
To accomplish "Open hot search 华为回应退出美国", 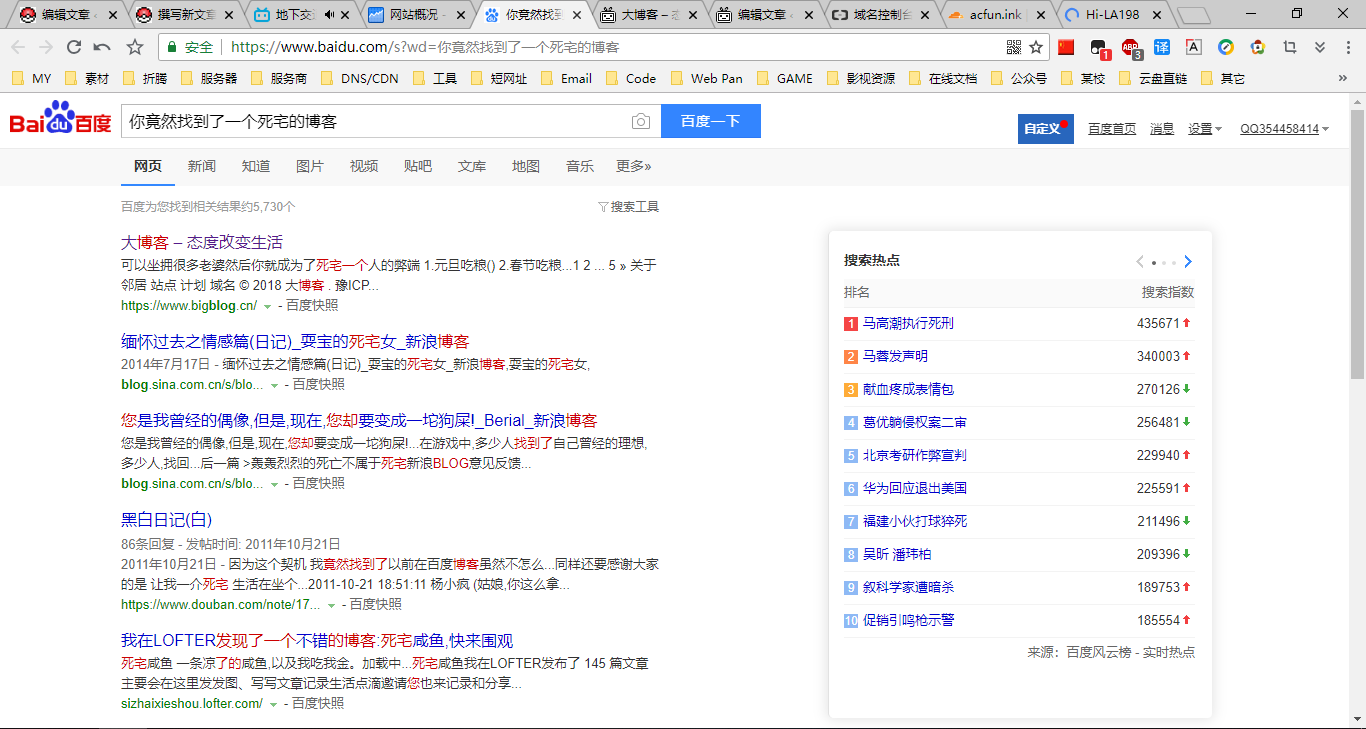I will [x=915, y=489].
